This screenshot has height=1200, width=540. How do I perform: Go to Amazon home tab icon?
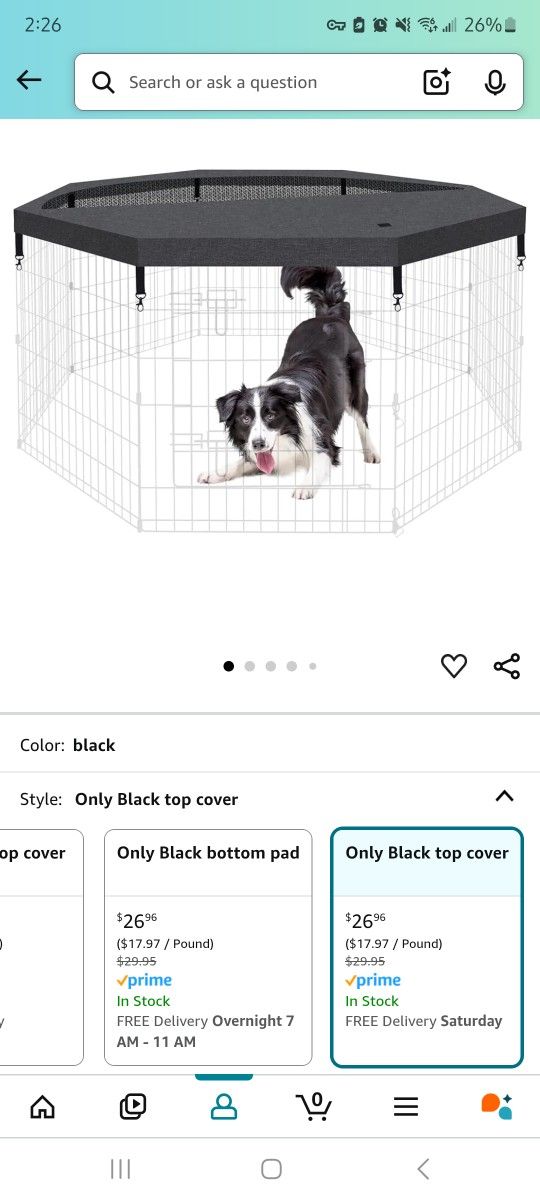coord(42,1106)
